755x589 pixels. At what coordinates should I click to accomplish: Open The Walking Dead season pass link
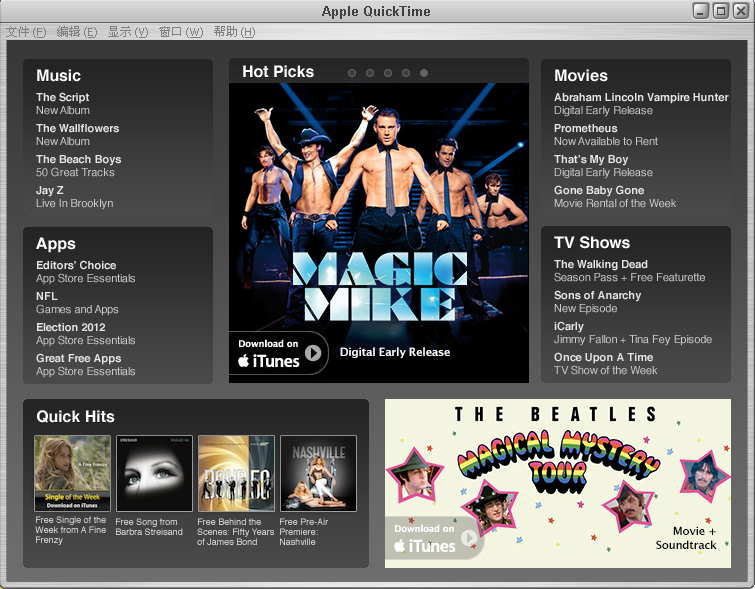[x=601, y=265]
